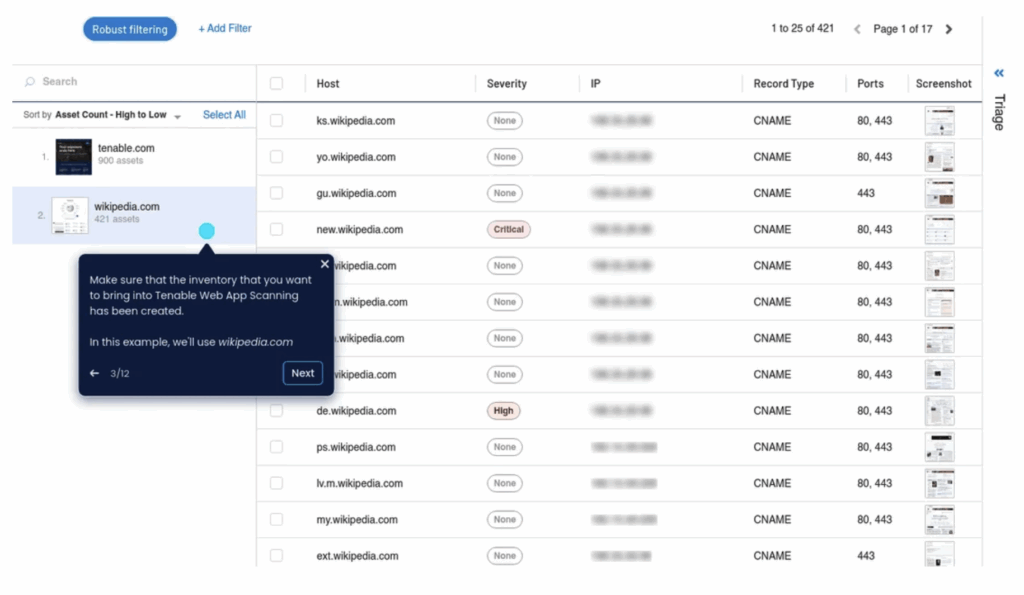
Task: Check the de.wikipedia.com row checkbox
Action: [276, 411]
